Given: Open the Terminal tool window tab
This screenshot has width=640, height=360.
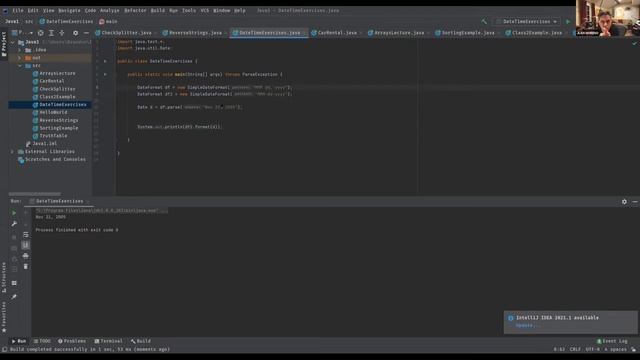Looking at the screenshot, I should 109,341.
